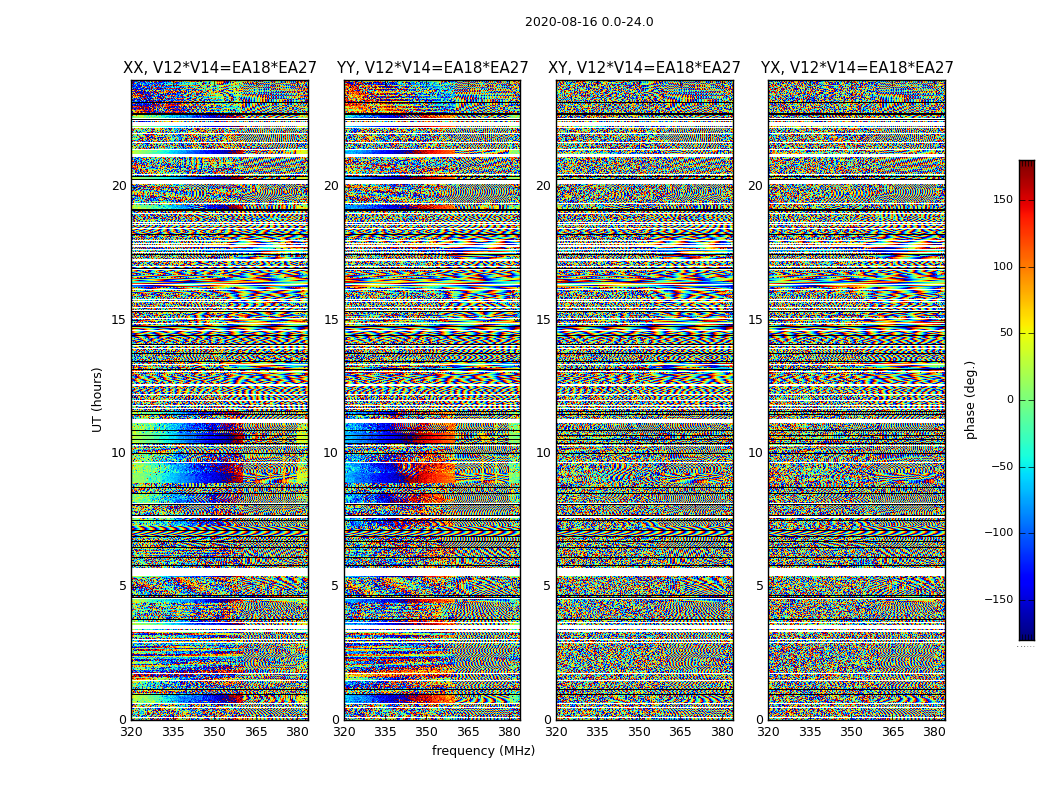Image resolution: width=1050 pixels, height=800 pixels.
Task: Click the 10 tick on YY plot y-axis
Action: click(331, 453)
